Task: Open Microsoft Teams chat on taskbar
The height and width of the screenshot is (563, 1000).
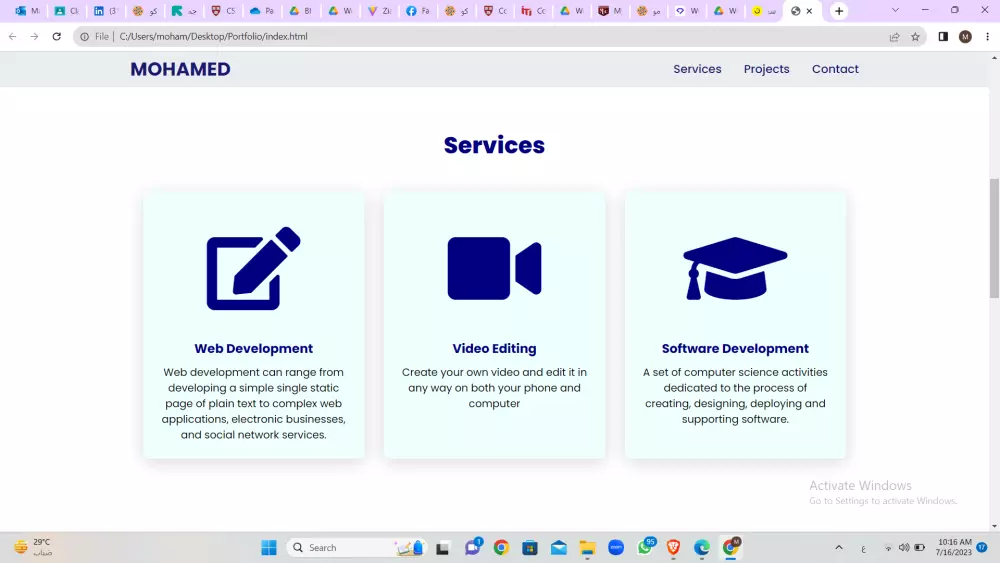Action: click(473, 547)
